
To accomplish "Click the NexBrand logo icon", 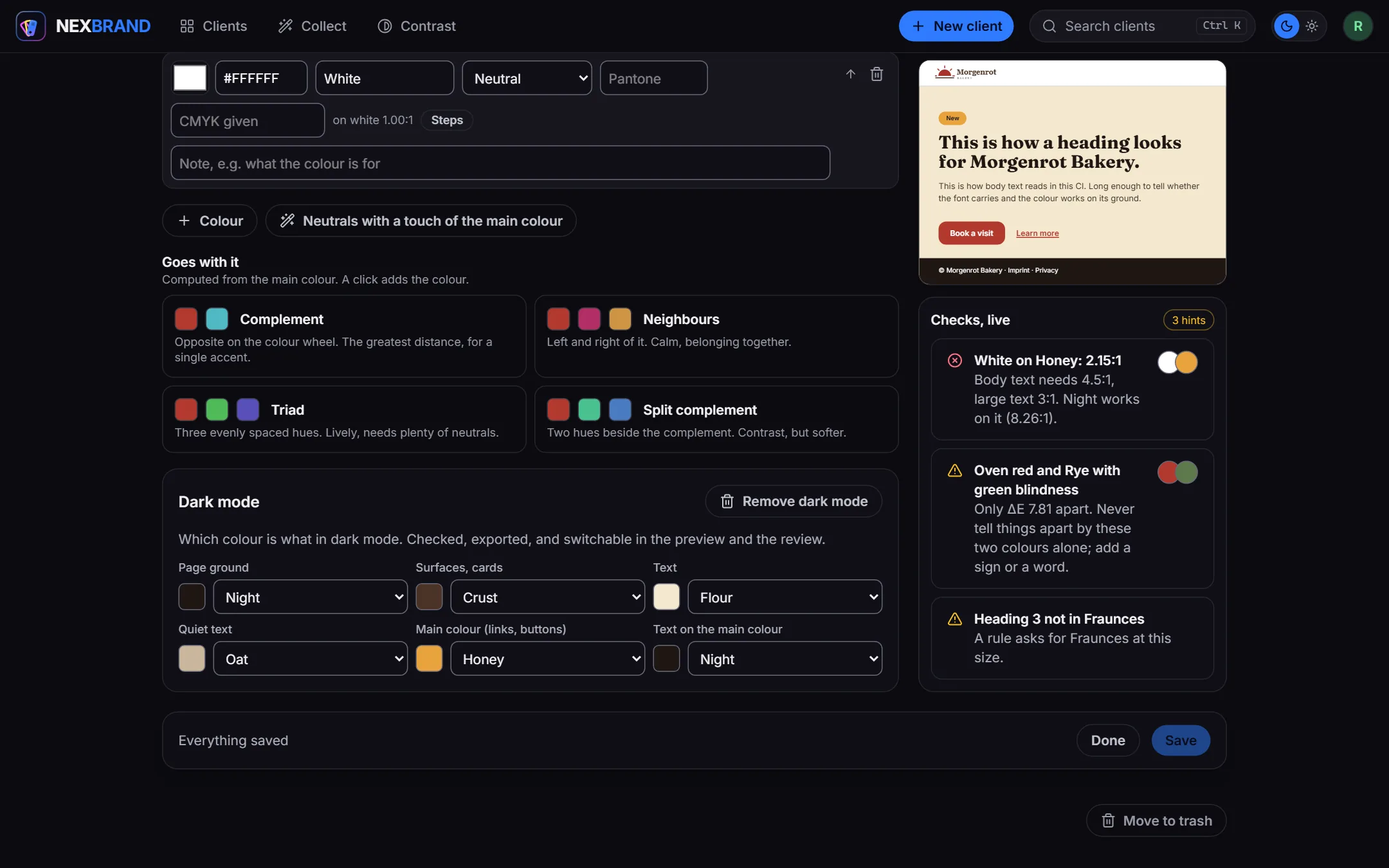I will tap(30, 26).
